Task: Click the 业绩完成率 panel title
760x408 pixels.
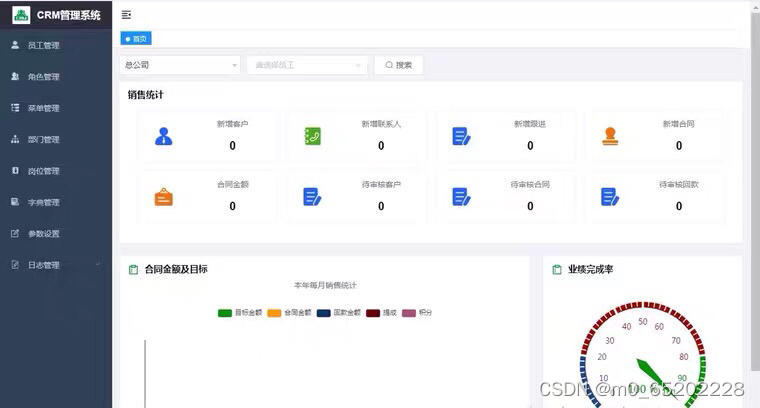Action: click(590, 269)
